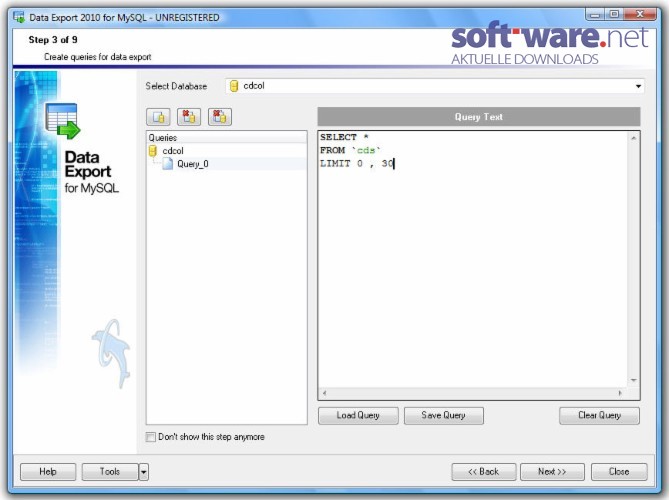
Task: Click the "LIMIT 0 , 30" line
Action: pos(357,164)
